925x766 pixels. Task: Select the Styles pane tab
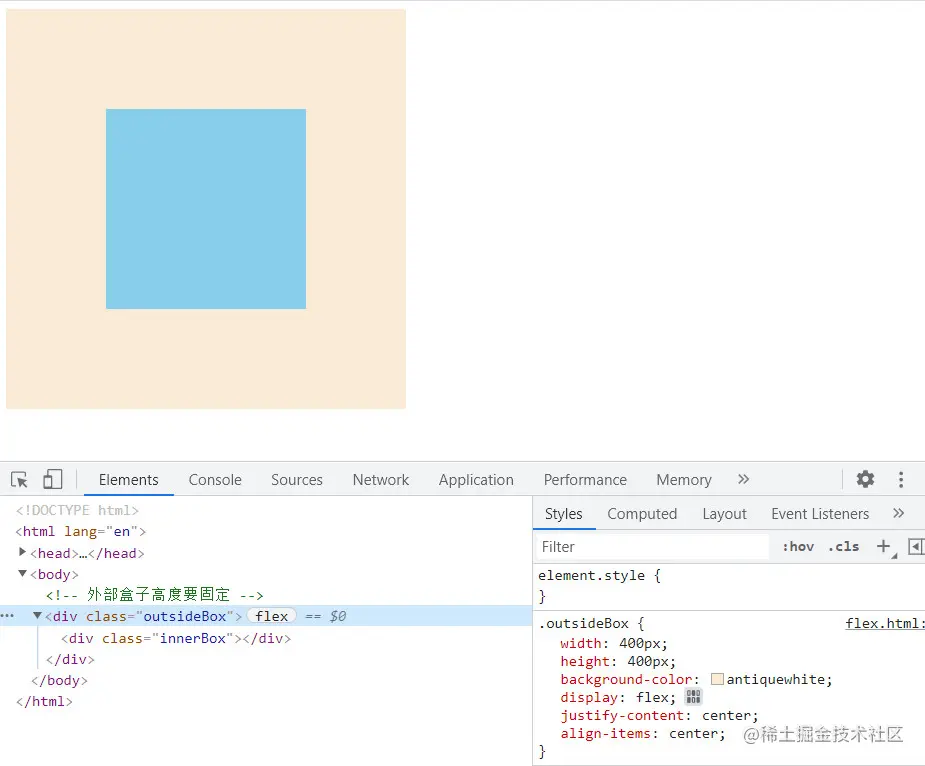click(563, 514)
